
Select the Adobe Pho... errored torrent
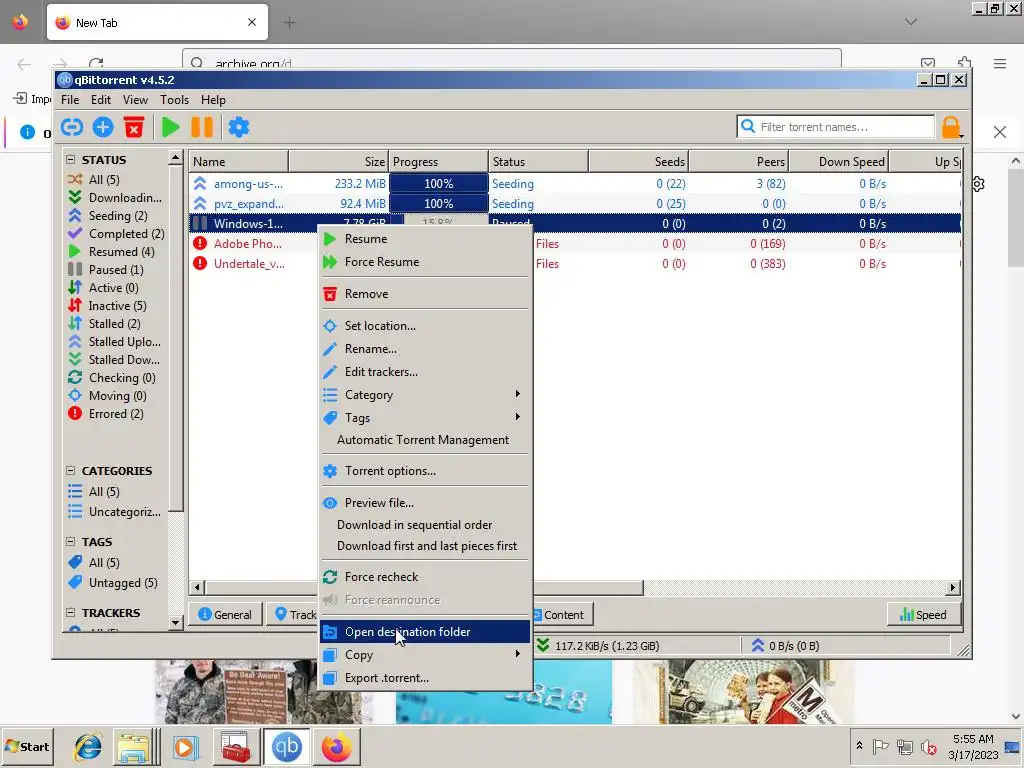(x=248, y=244)
